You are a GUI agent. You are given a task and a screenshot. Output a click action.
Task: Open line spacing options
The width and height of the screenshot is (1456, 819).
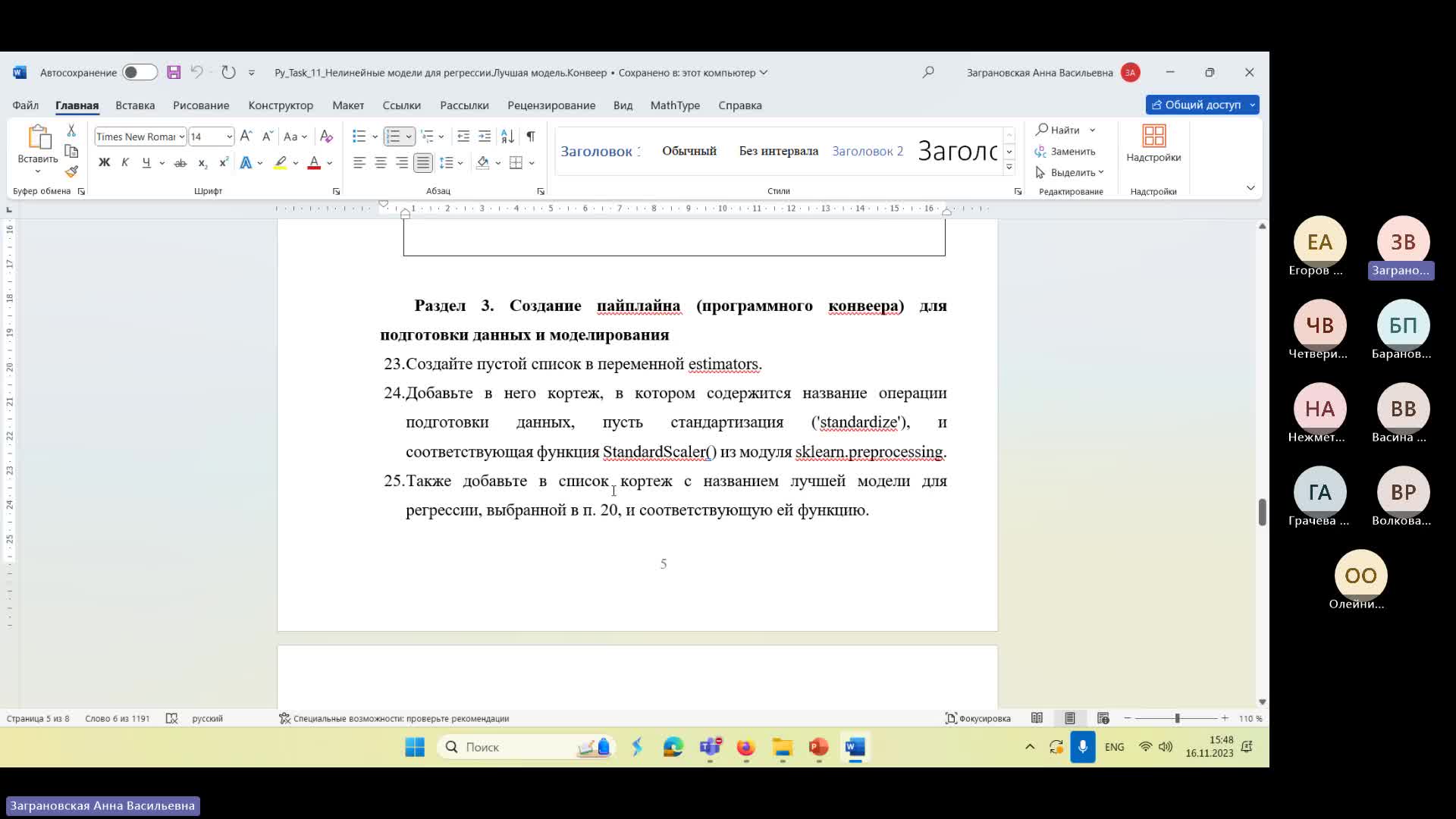447,162
